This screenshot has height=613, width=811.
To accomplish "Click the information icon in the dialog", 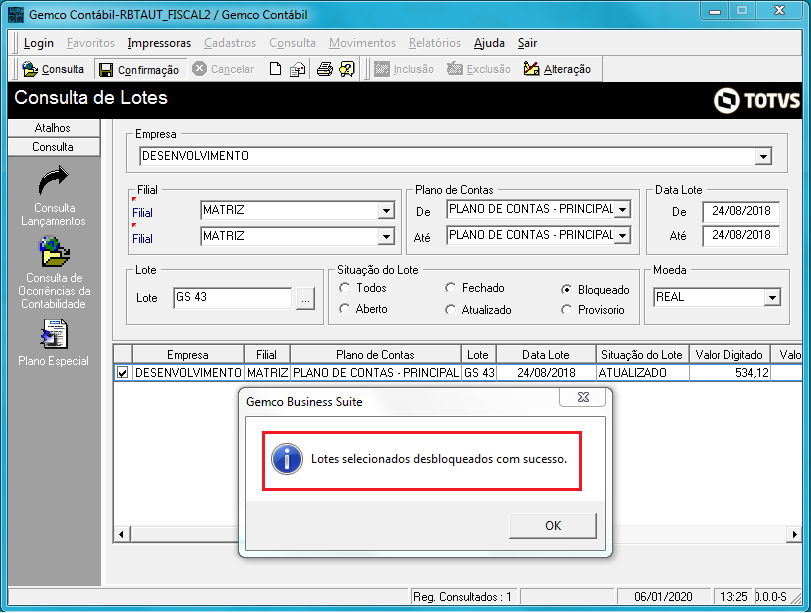I will tap(287, 459).
